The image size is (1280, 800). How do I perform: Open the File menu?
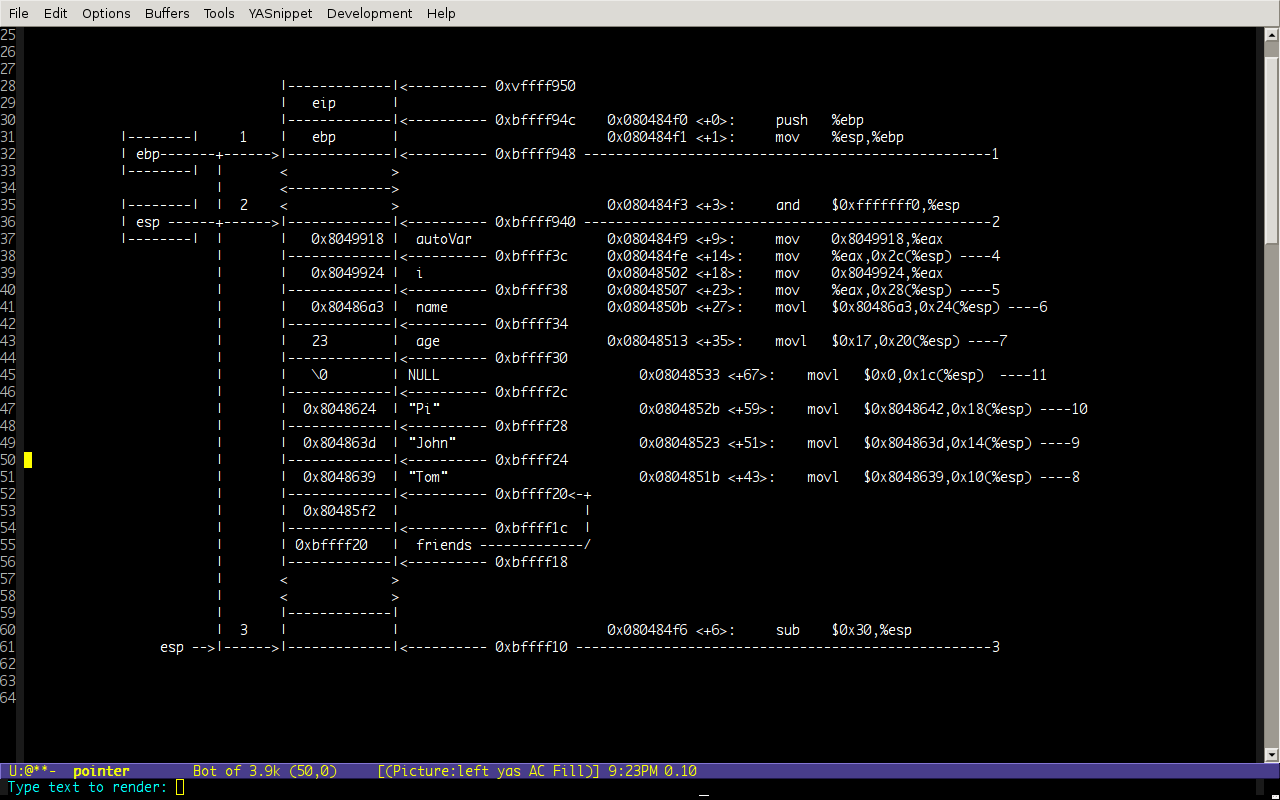point(18,13)
